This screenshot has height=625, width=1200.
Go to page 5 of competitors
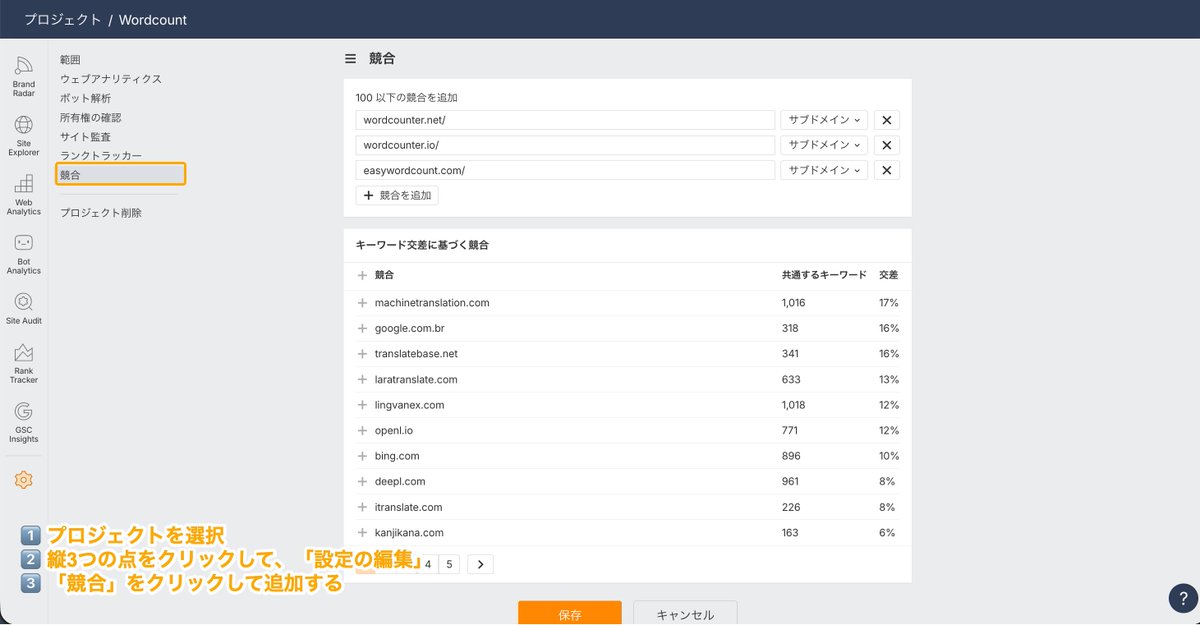(x=450, y=564)
